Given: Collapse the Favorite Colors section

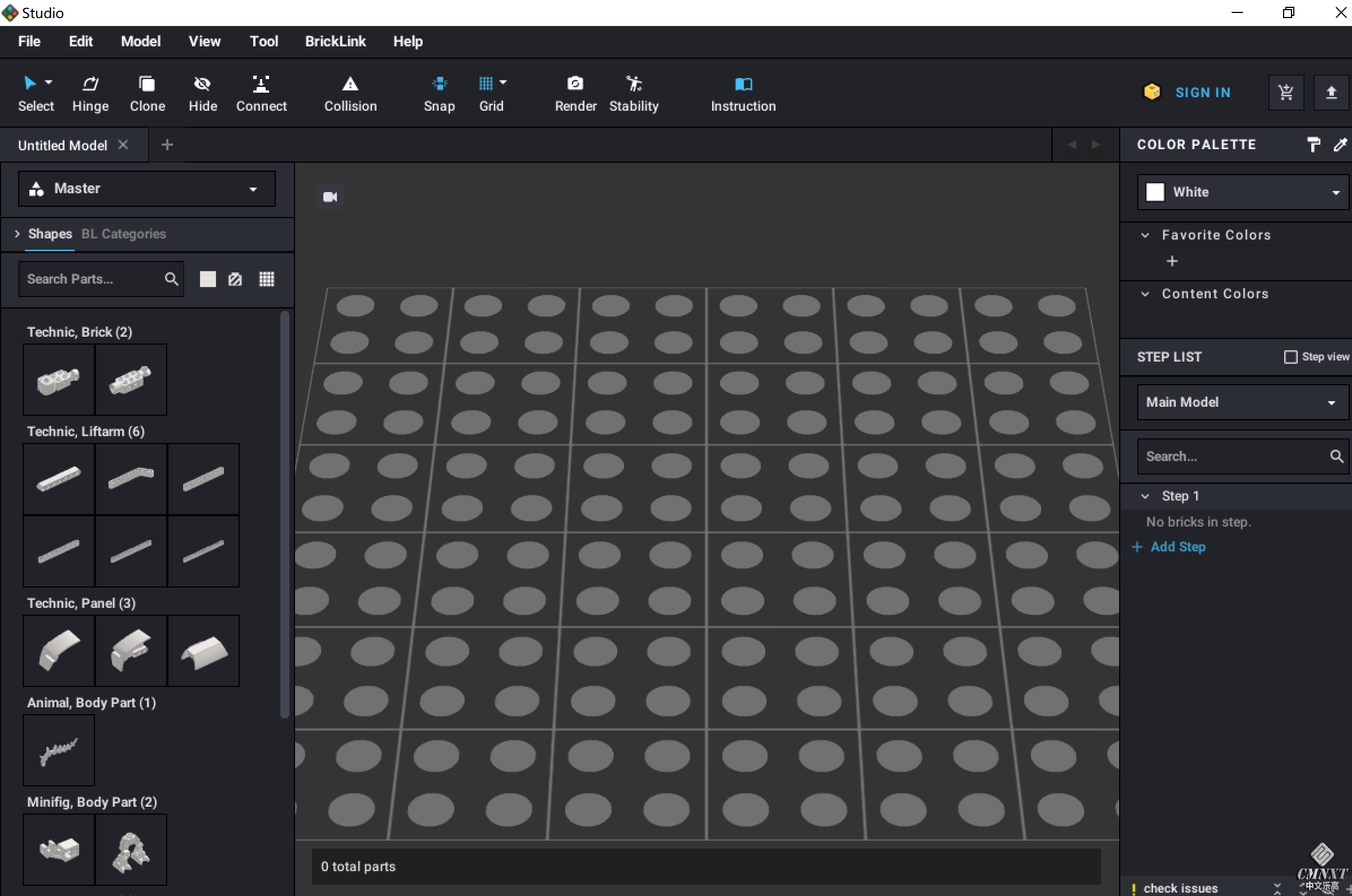Looking at the screenshot, I should click(x=1145, y=235).
